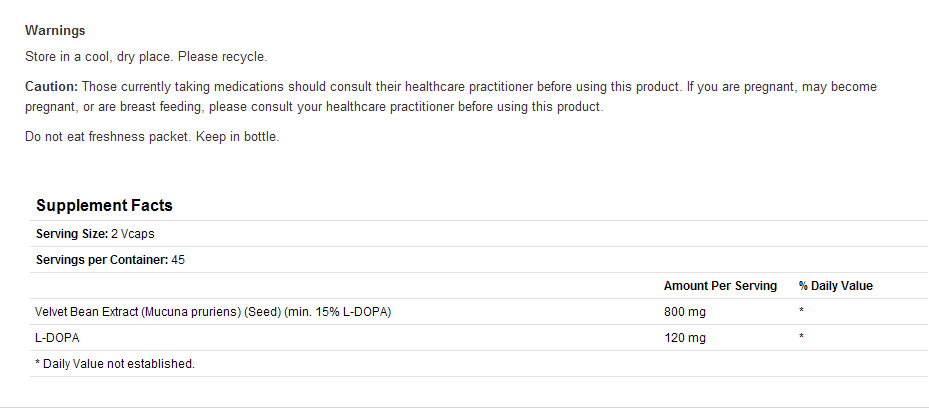The height and width of the screenshot is (411, 929).
Task: Click the Warnings heading
Action: (55, 31)
